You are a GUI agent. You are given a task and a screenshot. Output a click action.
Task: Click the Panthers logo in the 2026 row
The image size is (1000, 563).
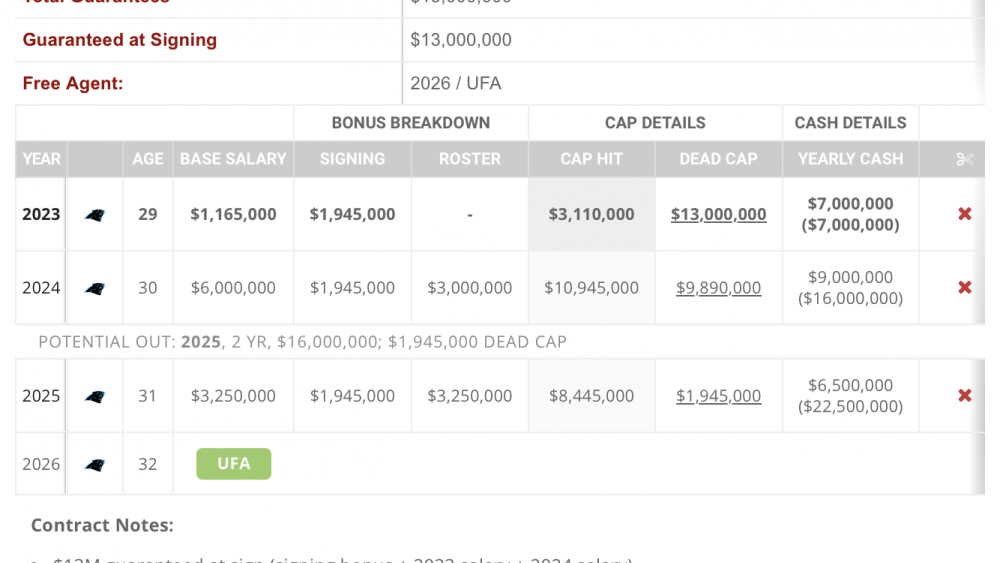[95, 464]
